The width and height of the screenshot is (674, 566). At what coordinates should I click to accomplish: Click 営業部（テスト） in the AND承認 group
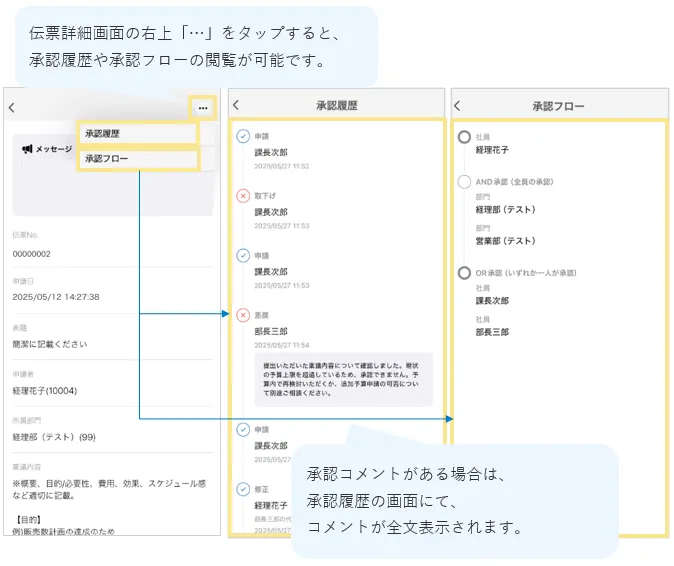506,241
